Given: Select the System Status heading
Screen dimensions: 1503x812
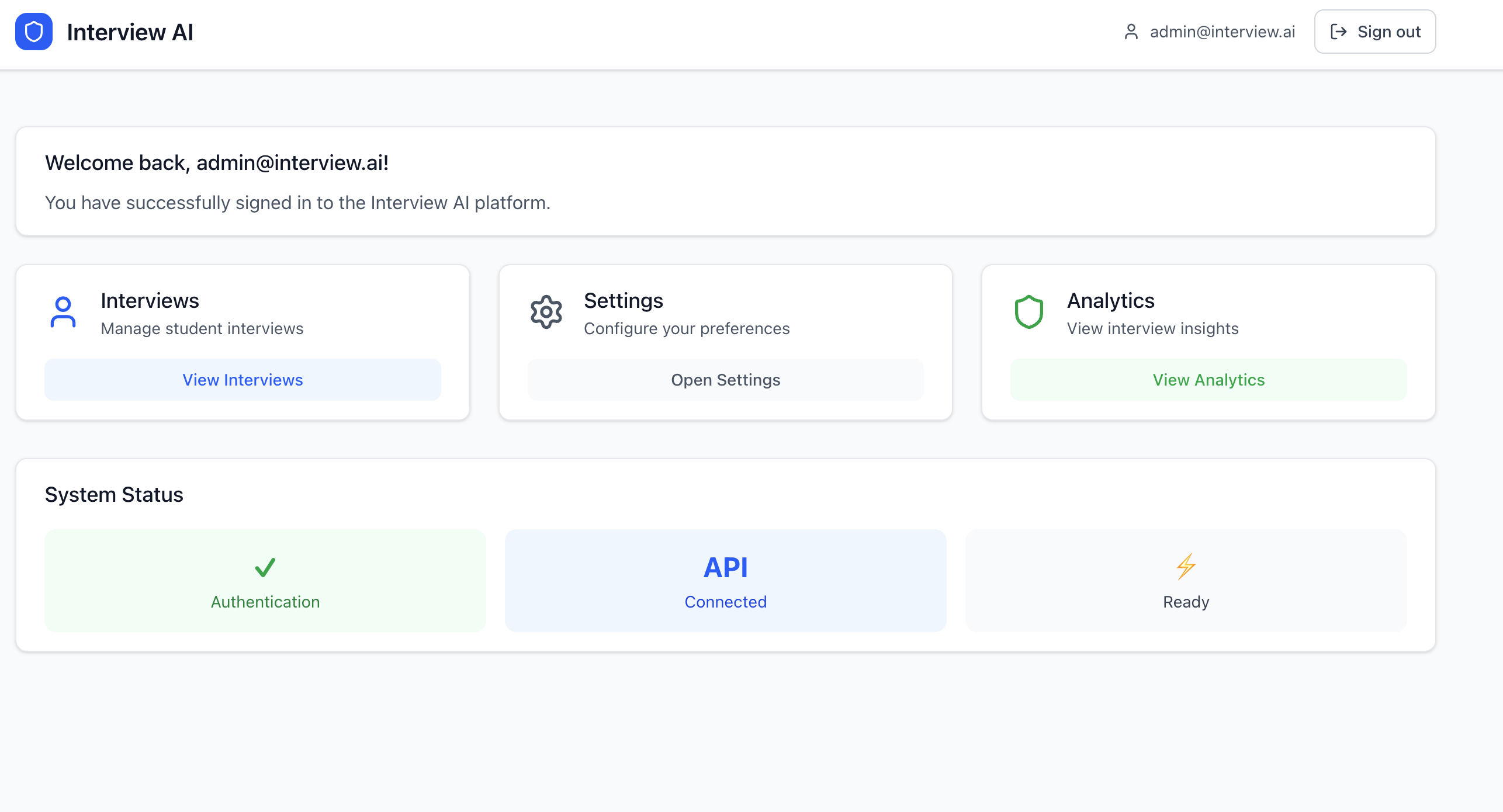Looking at the screenshot, I should (114, 494).
